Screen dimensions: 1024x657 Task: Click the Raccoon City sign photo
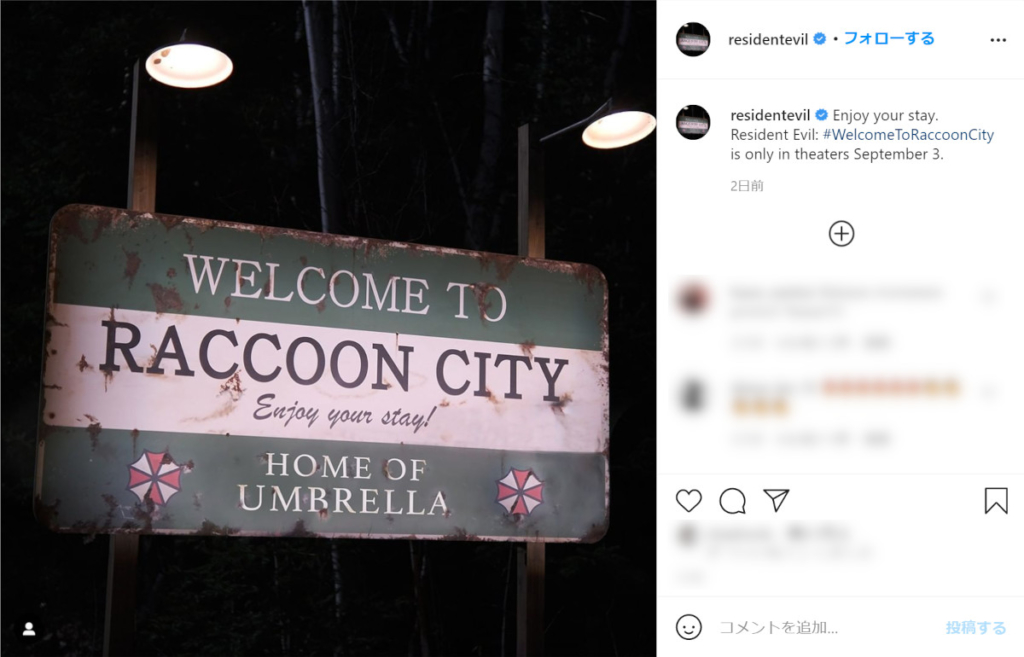[x=328, y=328]
